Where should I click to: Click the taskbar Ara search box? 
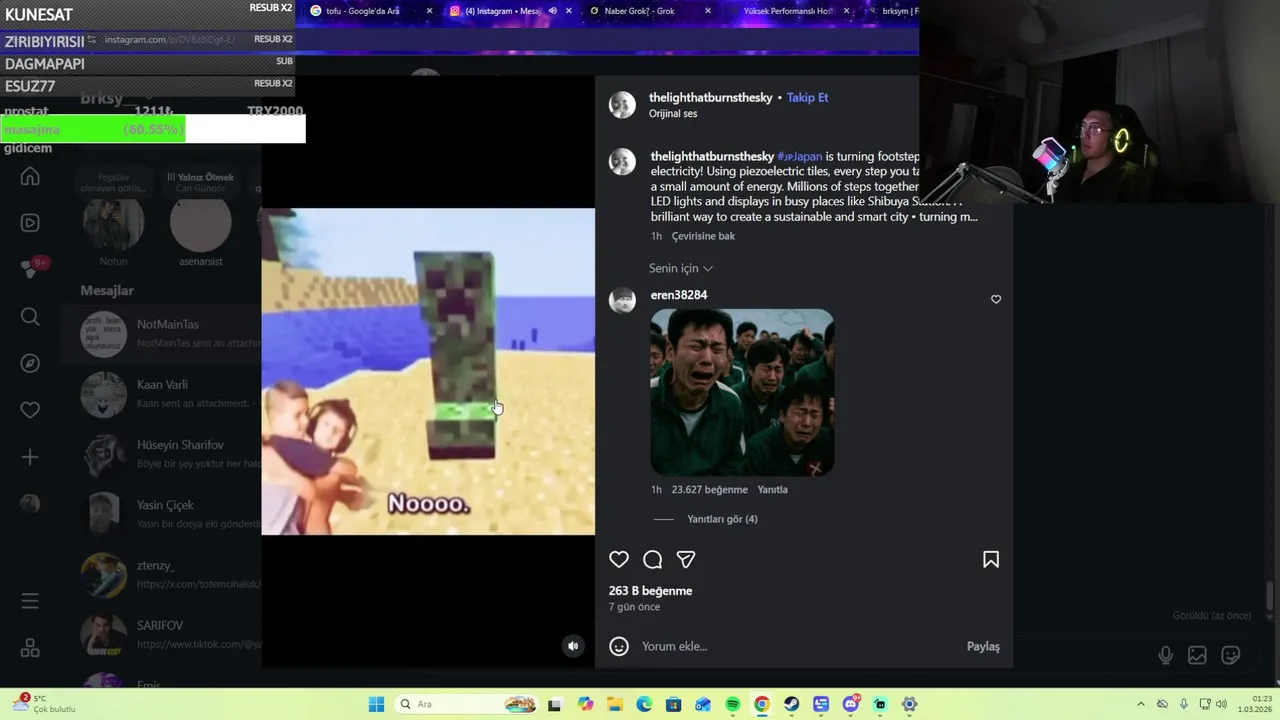[467, 704]
